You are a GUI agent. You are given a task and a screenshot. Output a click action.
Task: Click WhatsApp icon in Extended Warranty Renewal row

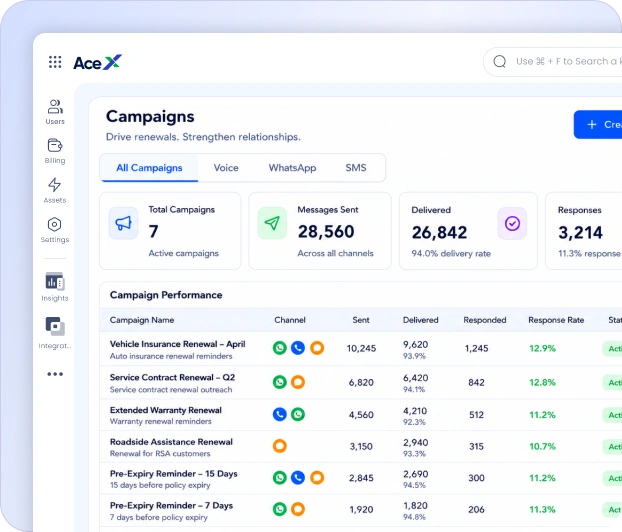[x=298, y=414]
